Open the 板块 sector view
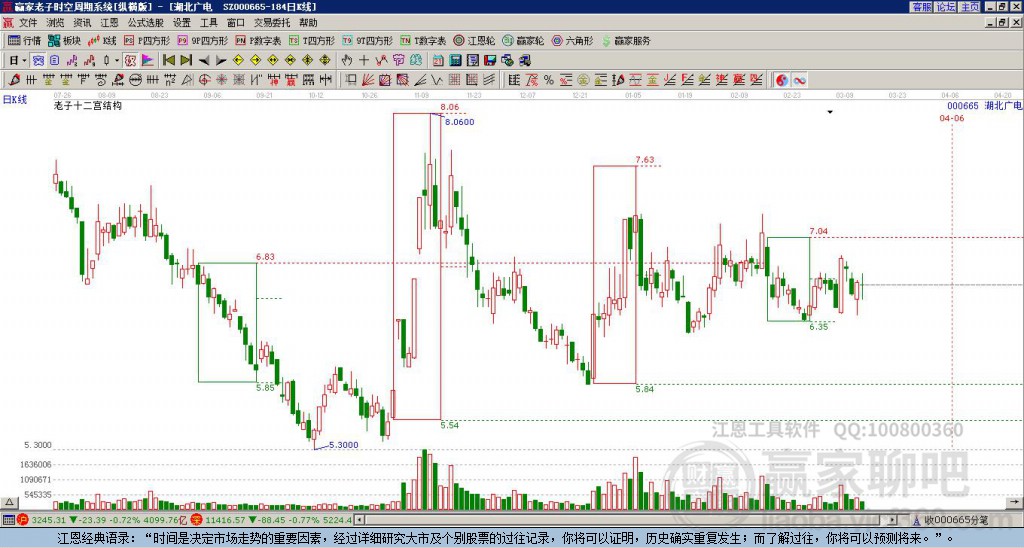The height and width of the screenshot is (548, 1024). coord(65,40)
